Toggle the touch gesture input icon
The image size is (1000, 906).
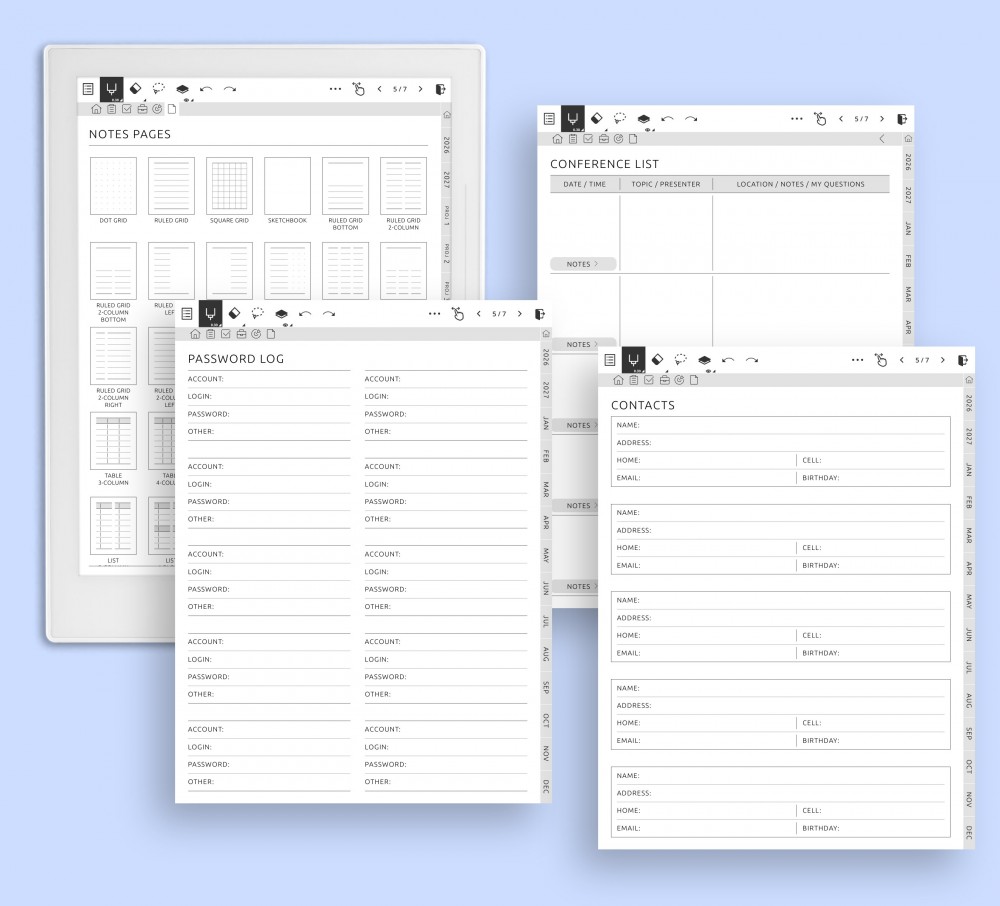click(x=458, y=314)
